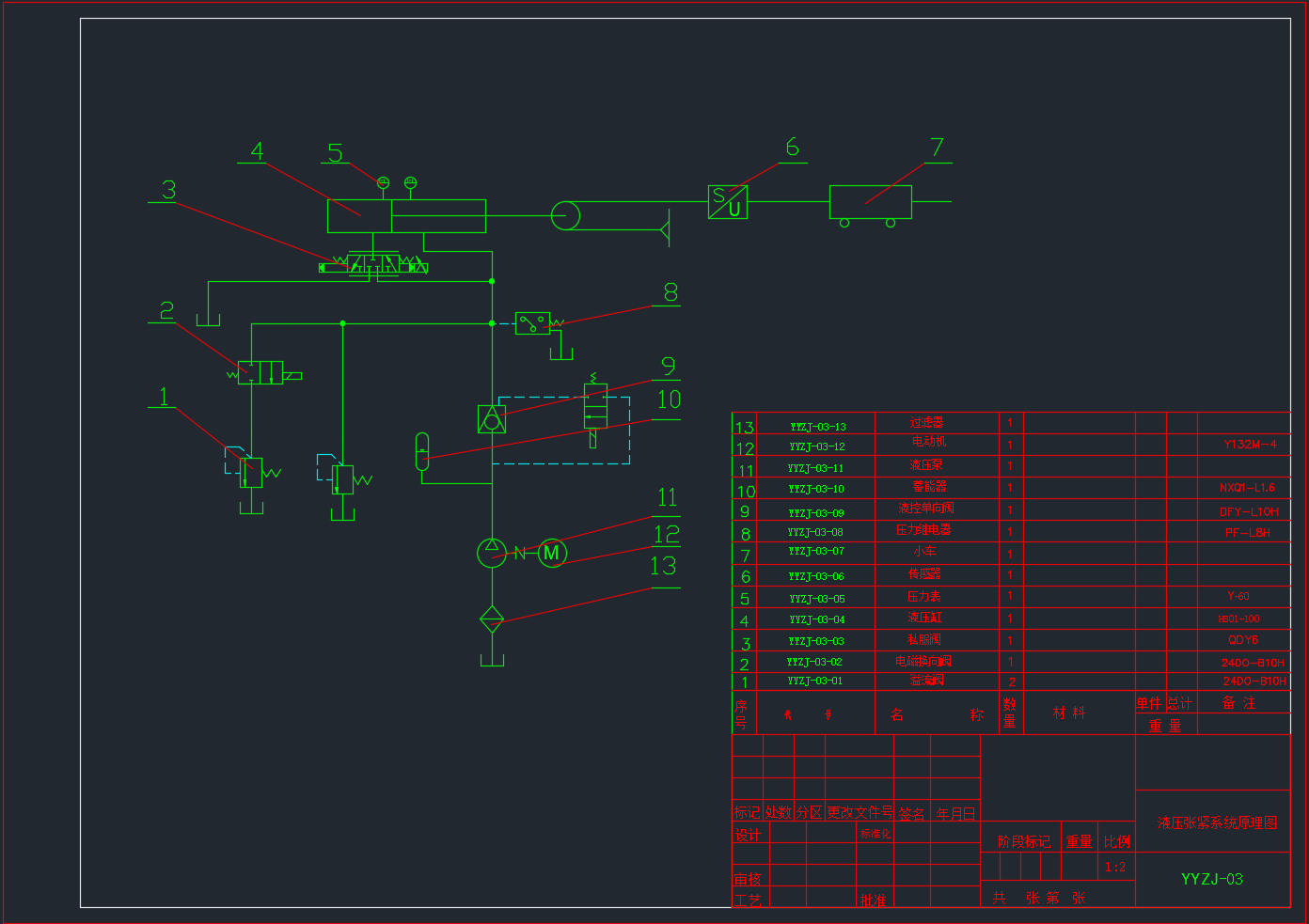Click NXQ1-L1.6 accumulator model text
Screen dimensions: 1309x924
1247,488
